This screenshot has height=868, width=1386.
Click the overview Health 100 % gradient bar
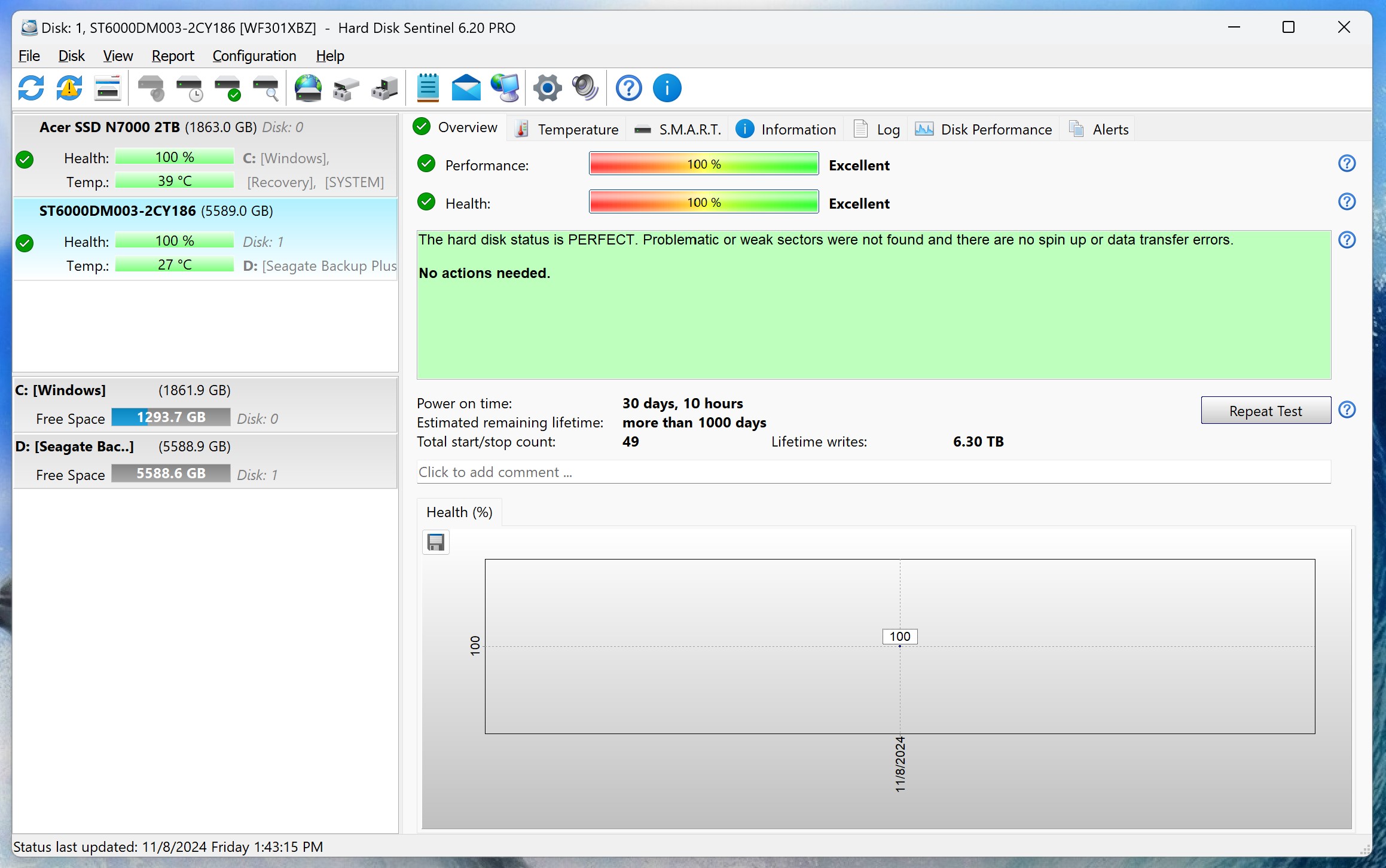704,202
